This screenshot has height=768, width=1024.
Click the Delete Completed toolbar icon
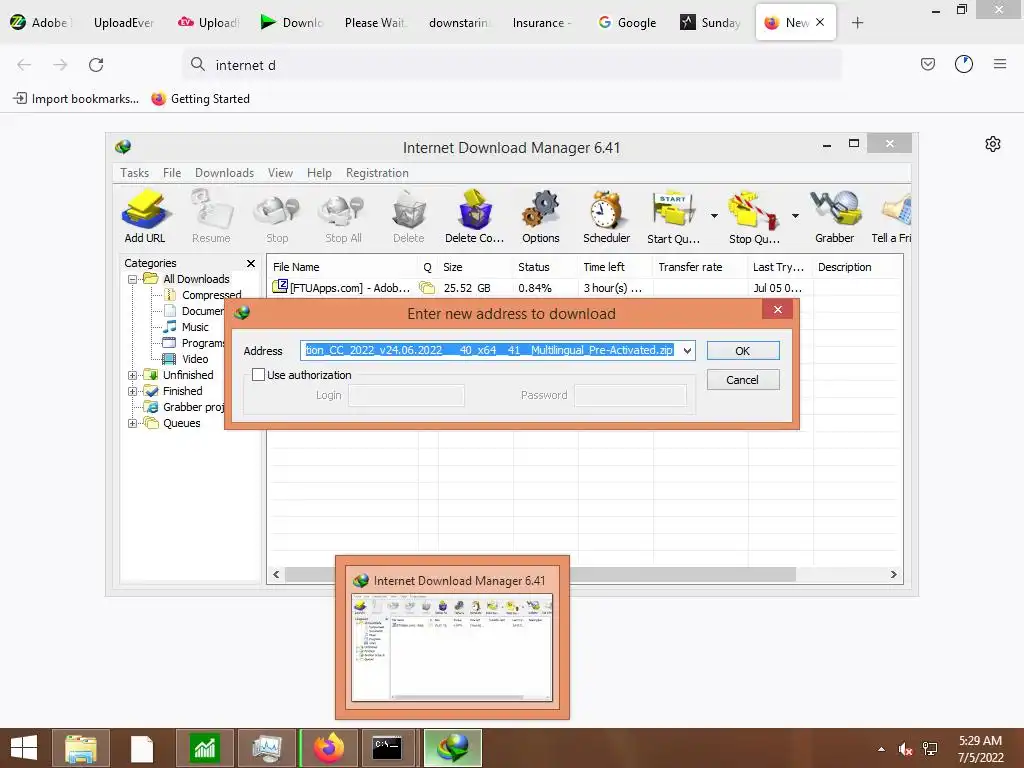pos(475,217)
